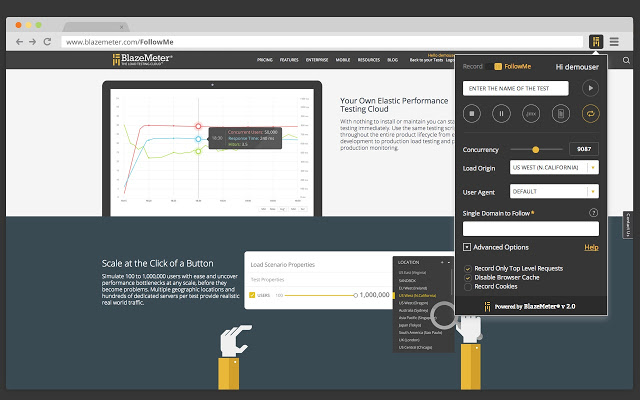
Task: Click the Contact Us side tab
Action: coord(628,224)
